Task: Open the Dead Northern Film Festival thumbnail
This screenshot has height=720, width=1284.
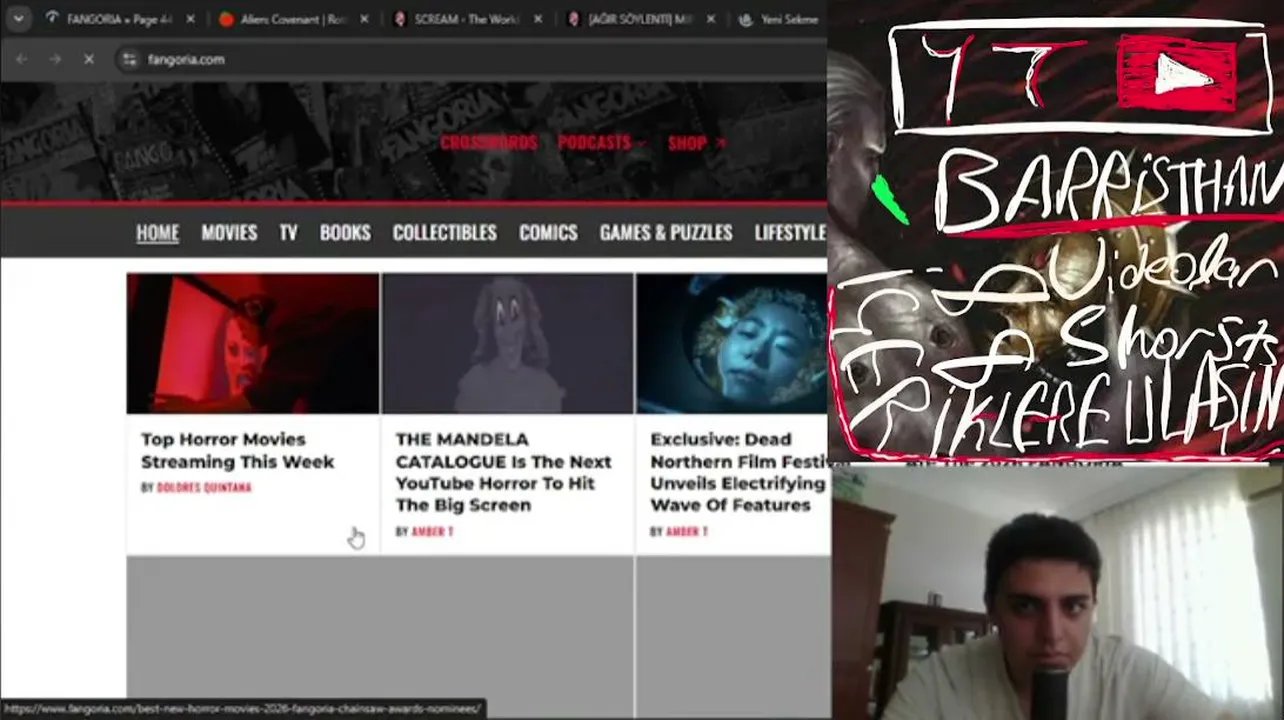Action: [732, 344]
